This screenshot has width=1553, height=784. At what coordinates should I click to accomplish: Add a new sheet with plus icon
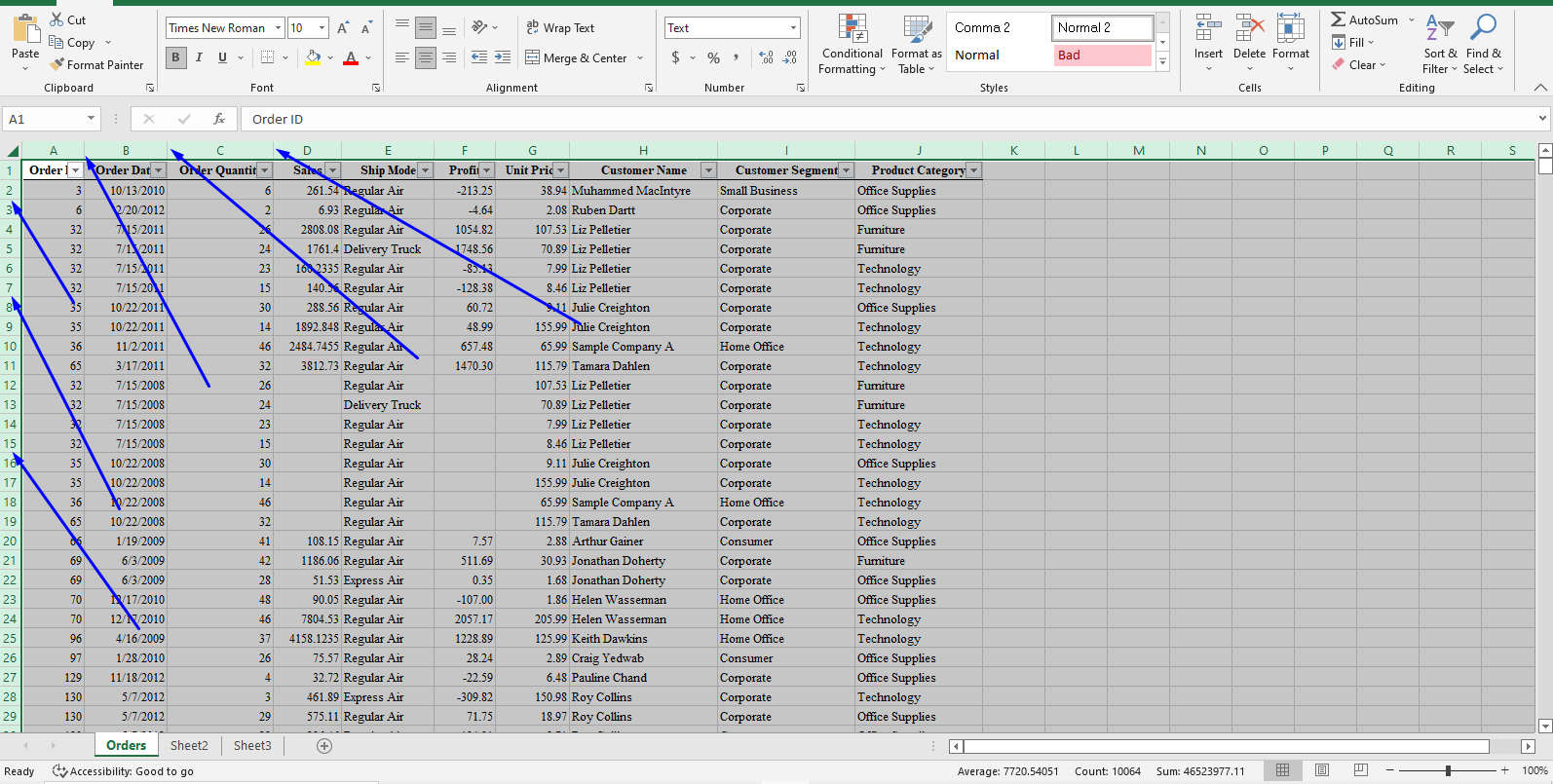point(324,746)
